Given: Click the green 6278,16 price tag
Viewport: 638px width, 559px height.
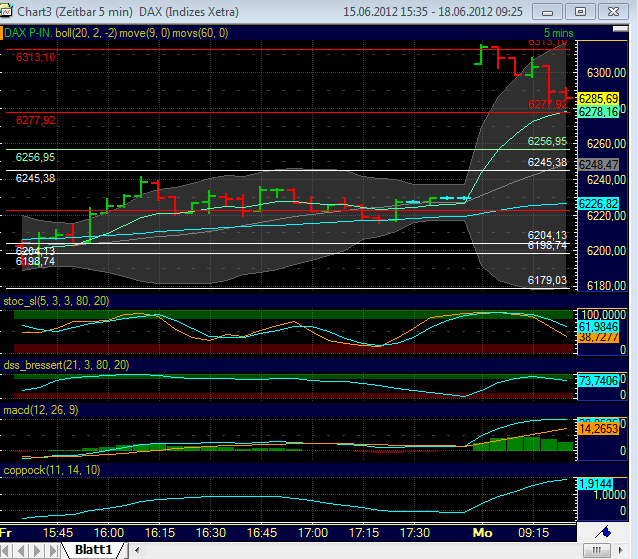Looking at the screenshot, I should pyautogui.click(x=599, y=111).
